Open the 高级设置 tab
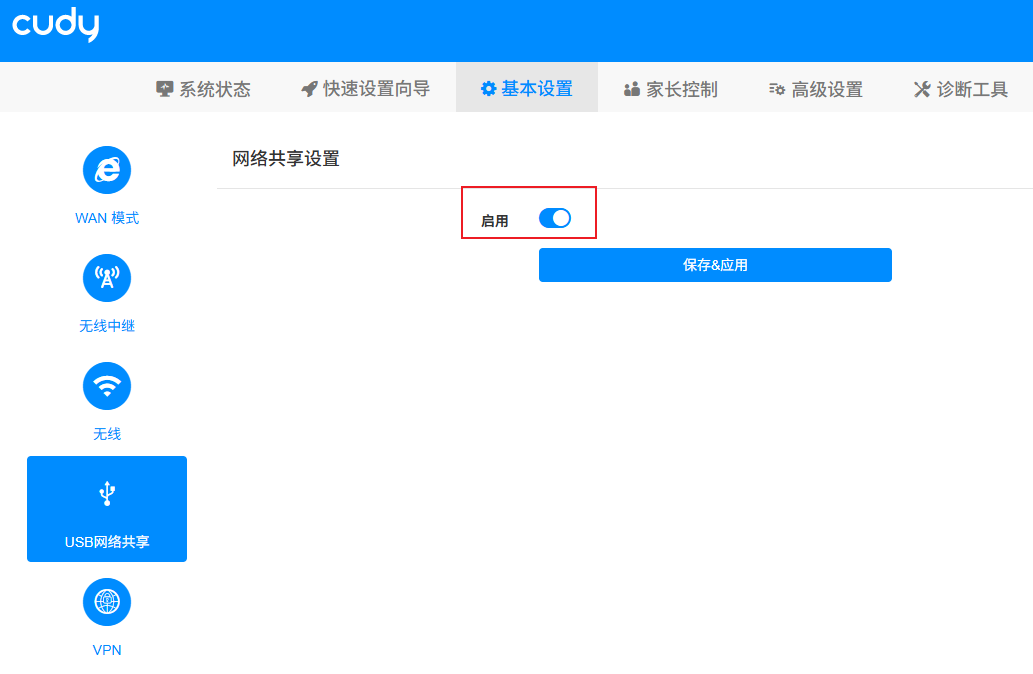This screenshot has height=674, width=1033. click(816, 89)
